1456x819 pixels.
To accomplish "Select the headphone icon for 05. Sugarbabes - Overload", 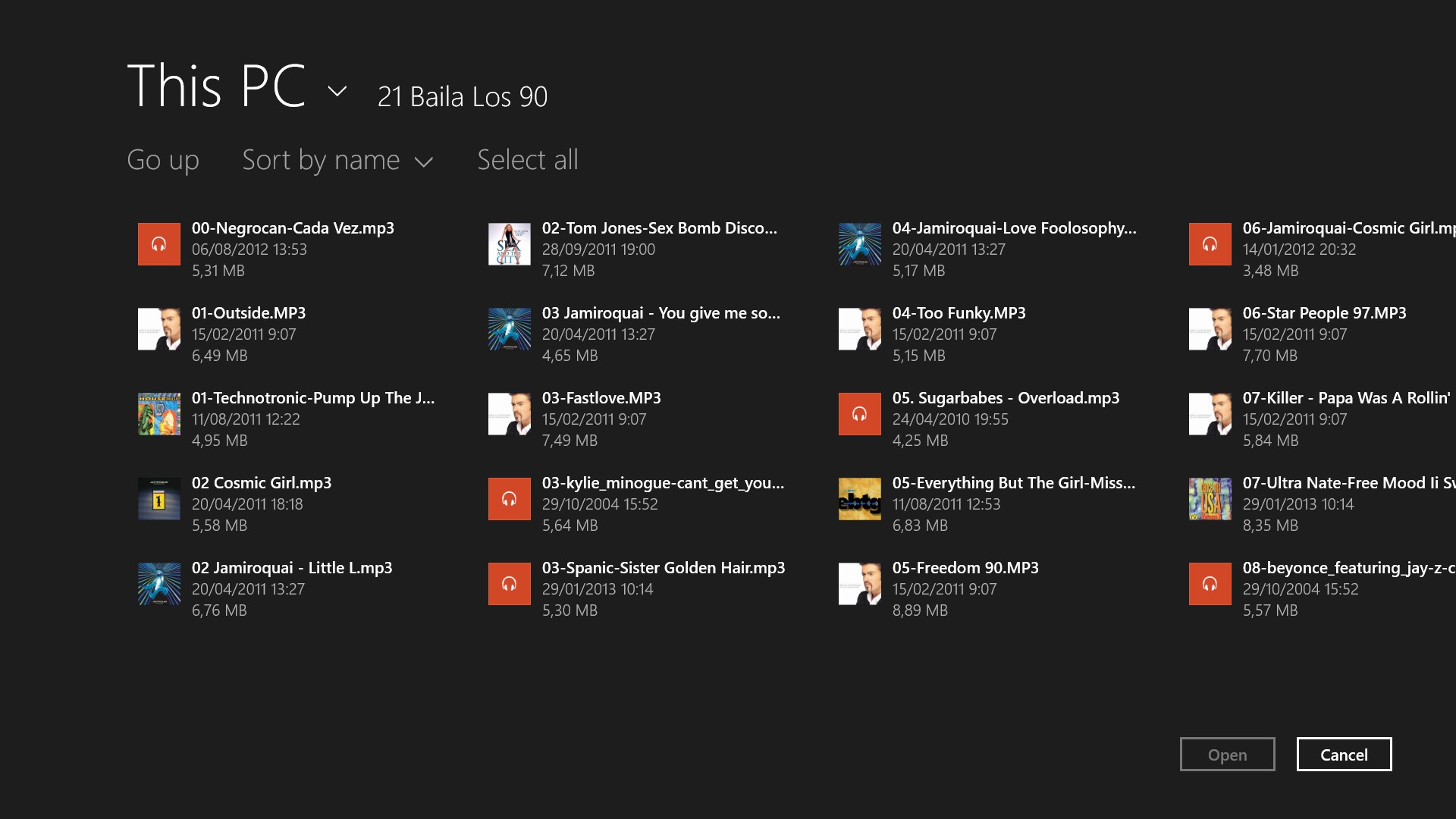I will [860, 414].
